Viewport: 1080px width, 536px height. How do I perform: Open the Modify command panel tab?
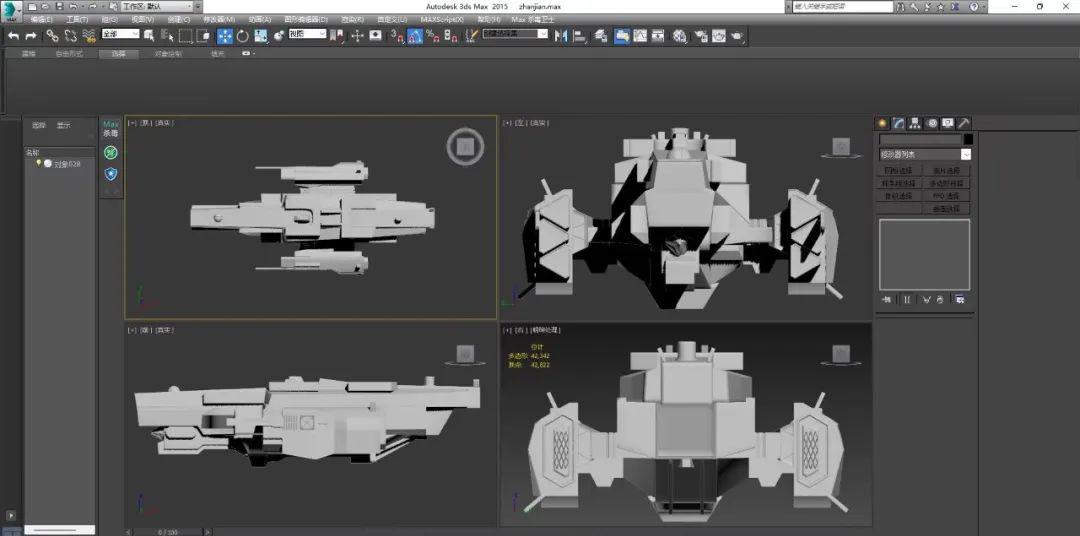tap(898, 123)
